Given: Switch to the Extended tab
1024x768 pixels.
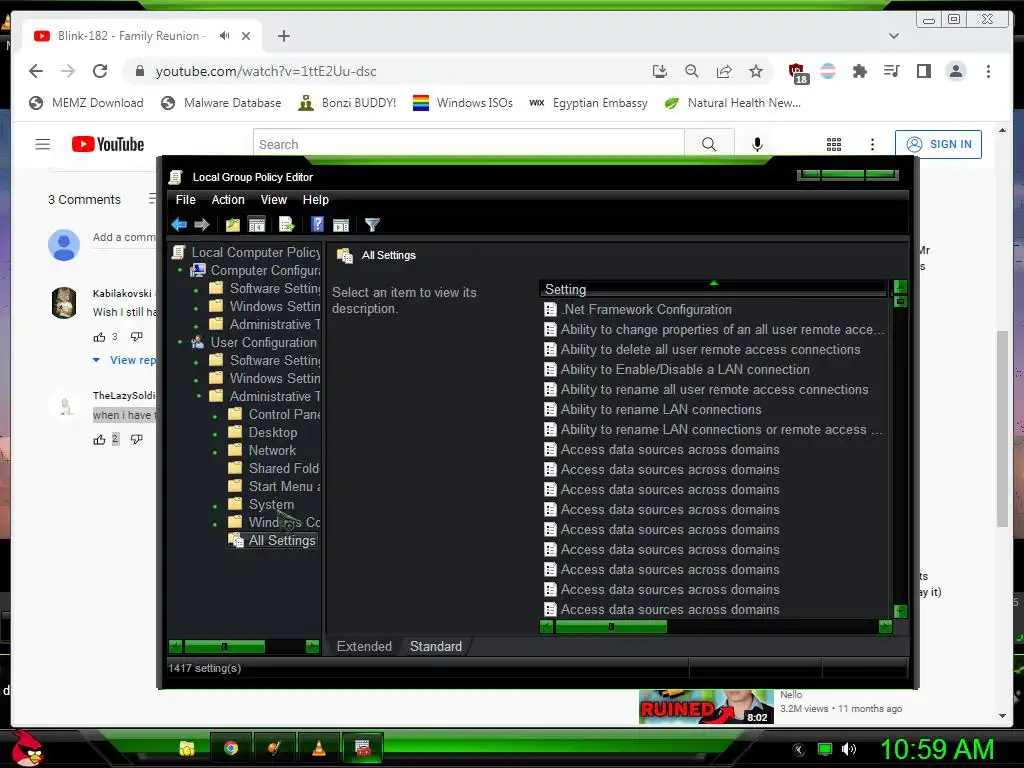Looking at the screenshot, I should [364, 647].
